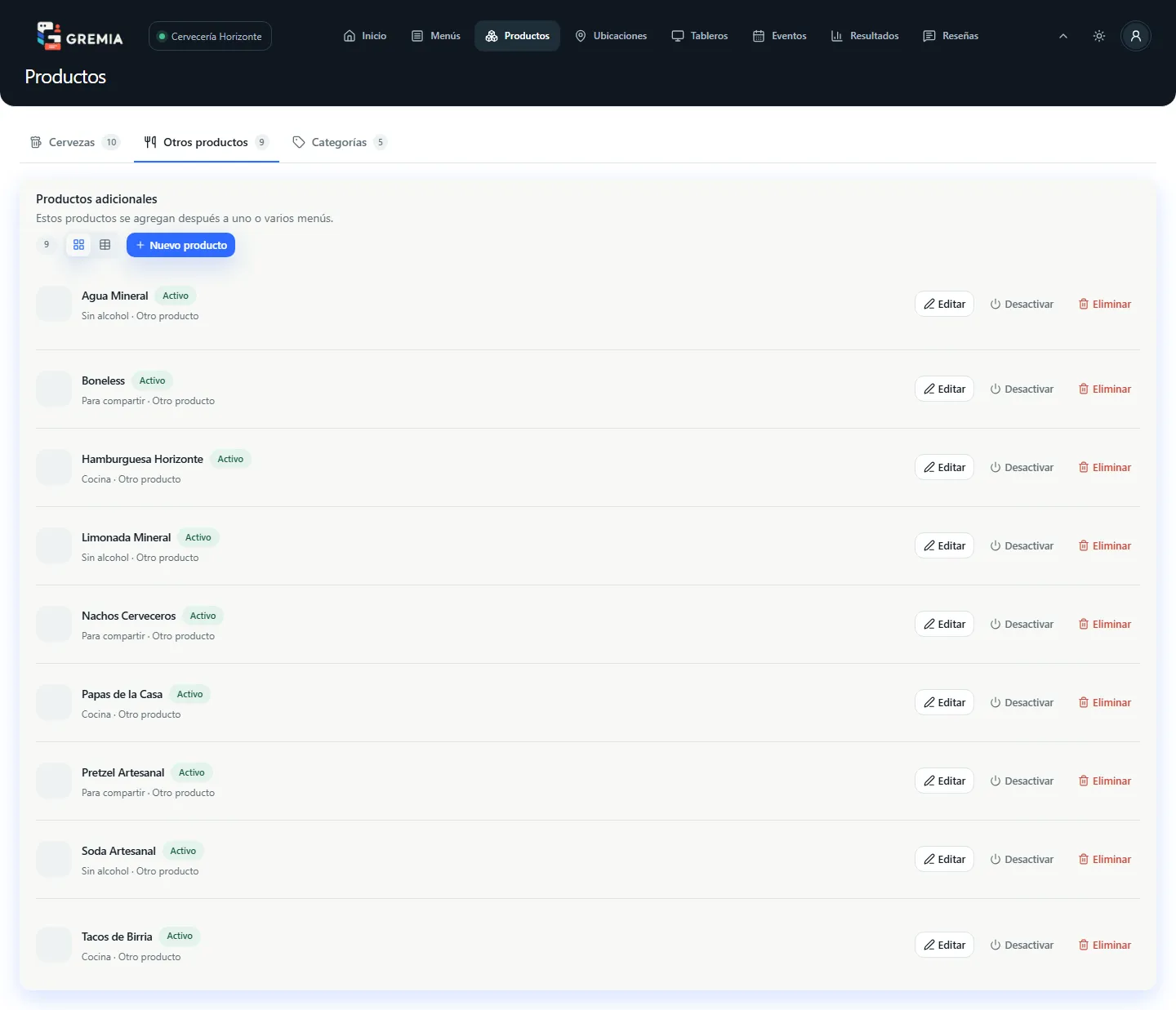
Task: Open the Menús section
Action: (x=436, y=36)
